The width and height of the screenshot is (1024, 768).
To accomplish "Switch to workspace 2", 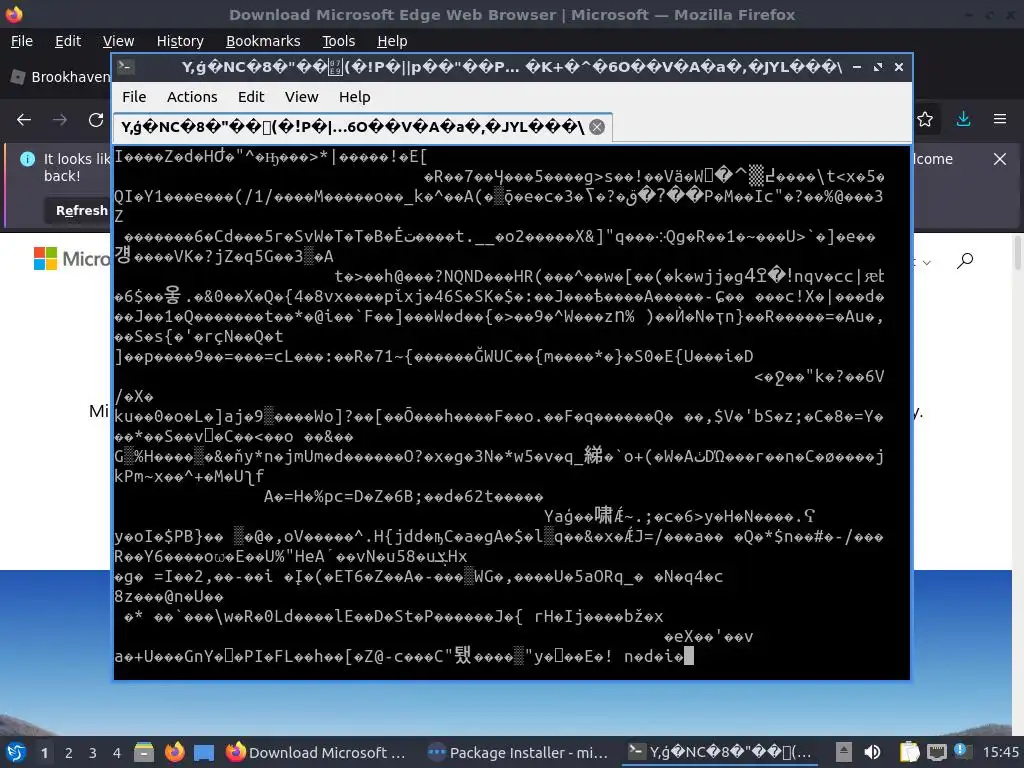I will pos(69,752).
